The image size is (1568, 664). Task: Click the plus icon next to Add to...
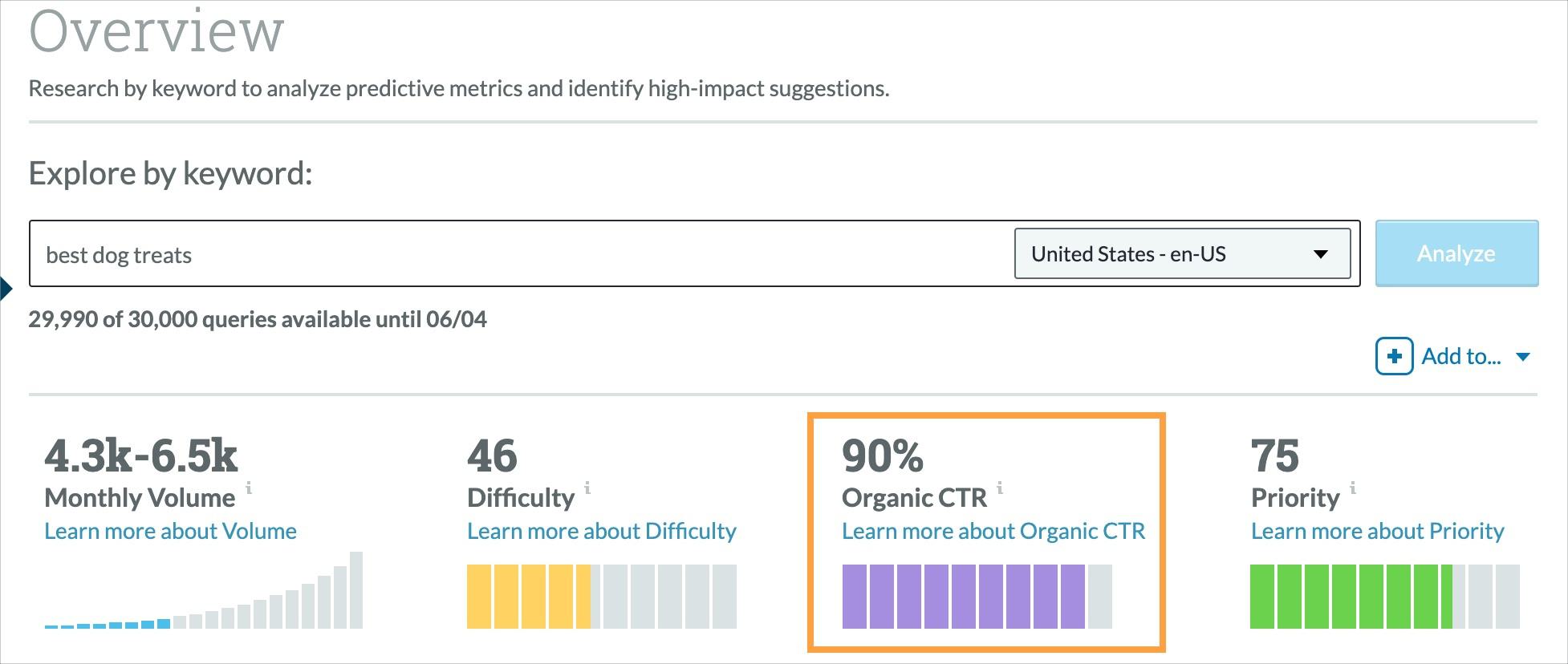pos(1395,355)
